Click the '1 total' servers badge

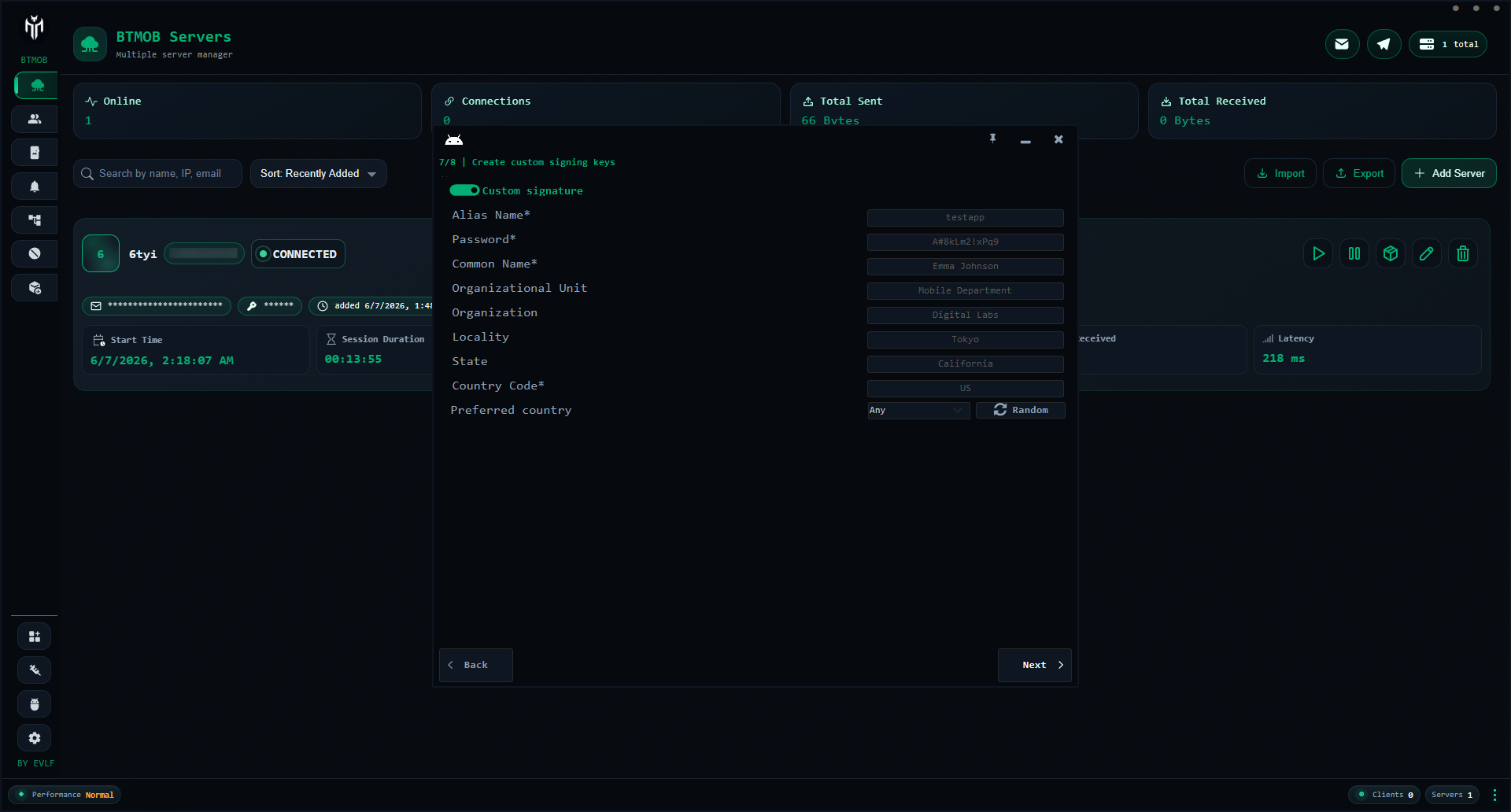click(1449, 44)
